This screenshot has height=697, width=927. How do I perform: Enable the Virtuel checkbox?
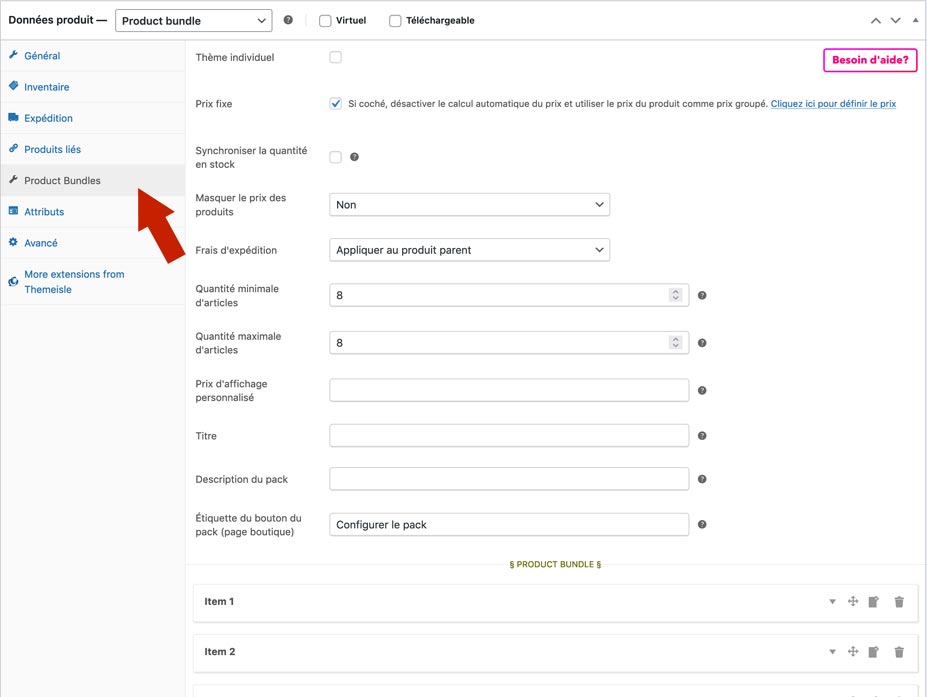click(326, 21)
